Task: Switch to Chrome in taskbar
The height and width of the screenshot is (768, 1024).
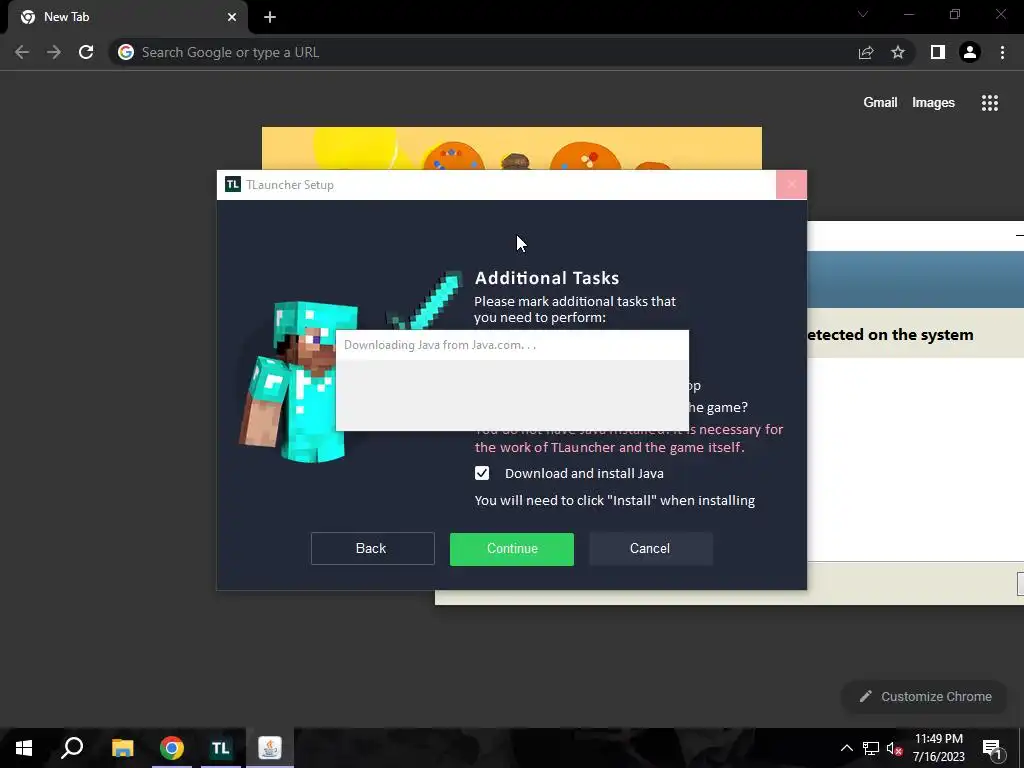Action: (172, 748)
